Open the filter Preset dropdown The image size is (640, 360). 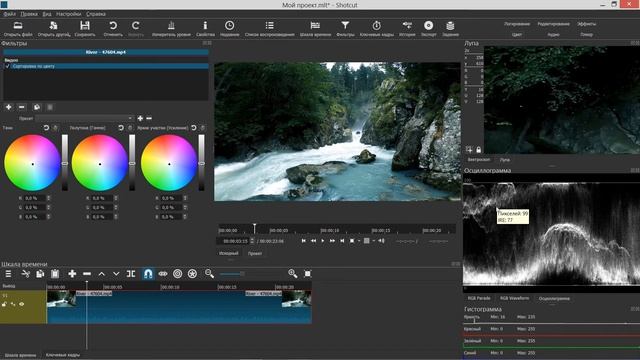coord(84,118)
